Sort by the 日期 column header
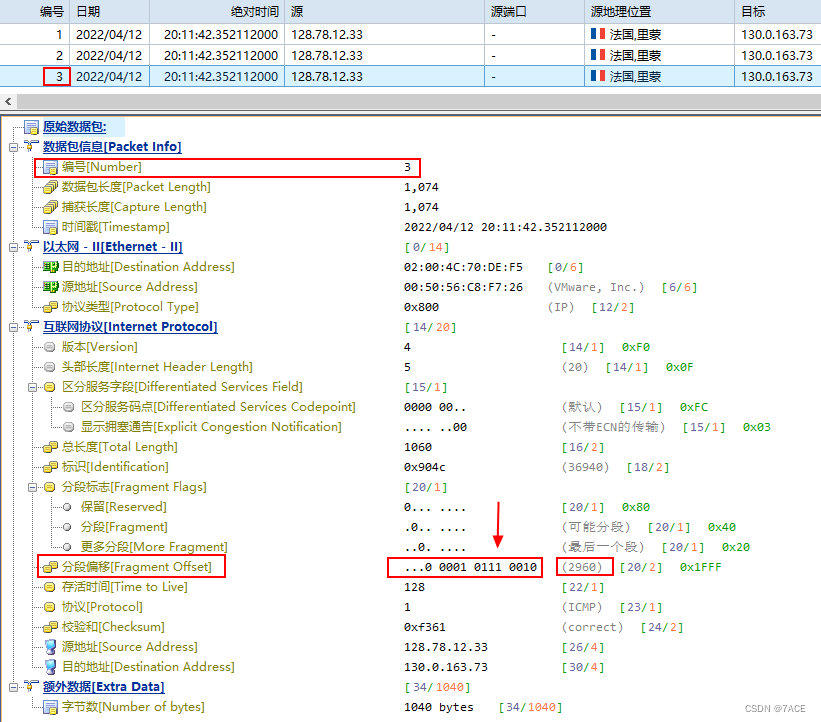This screenshot has width=821, height=722. [109, 12]
